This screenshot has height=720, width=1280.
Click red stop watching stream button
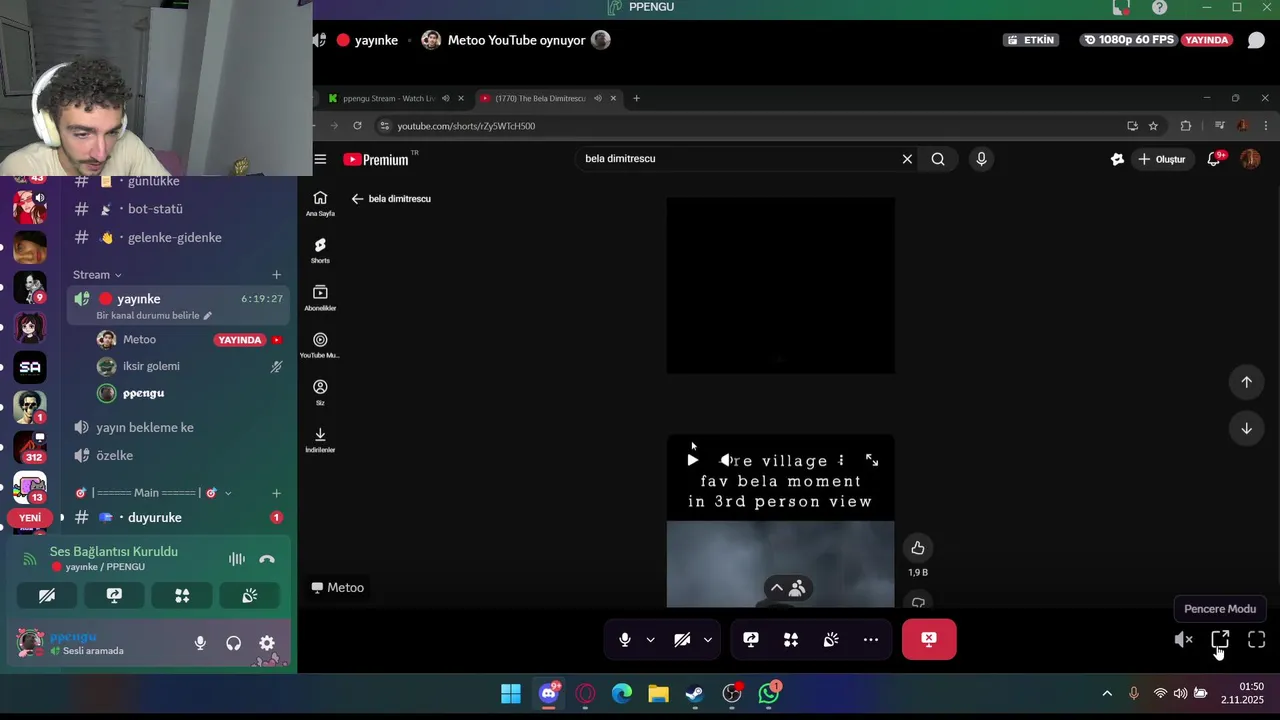[929, 640]
